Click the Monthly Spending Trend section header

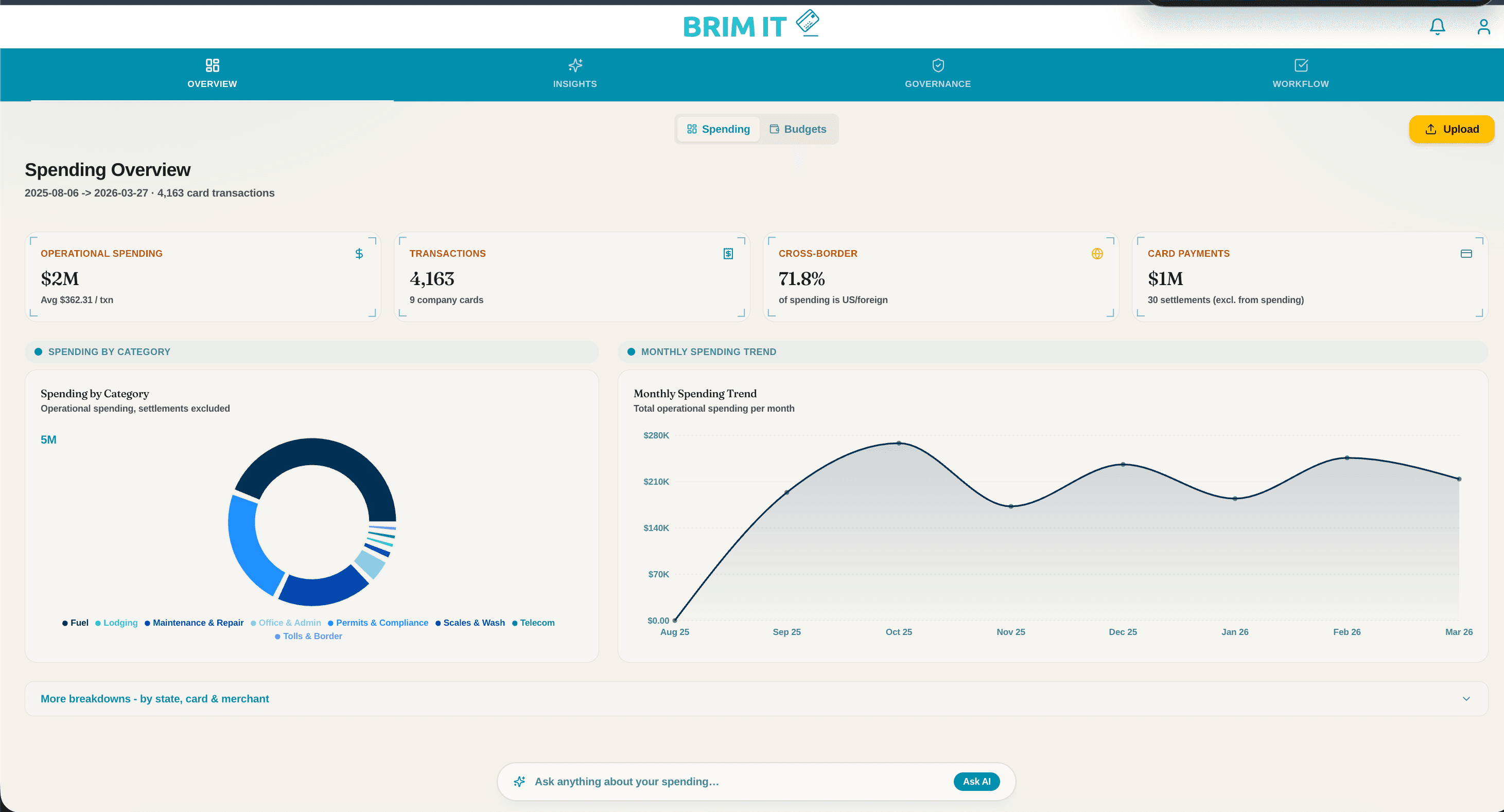click(x=1052, y=351)
